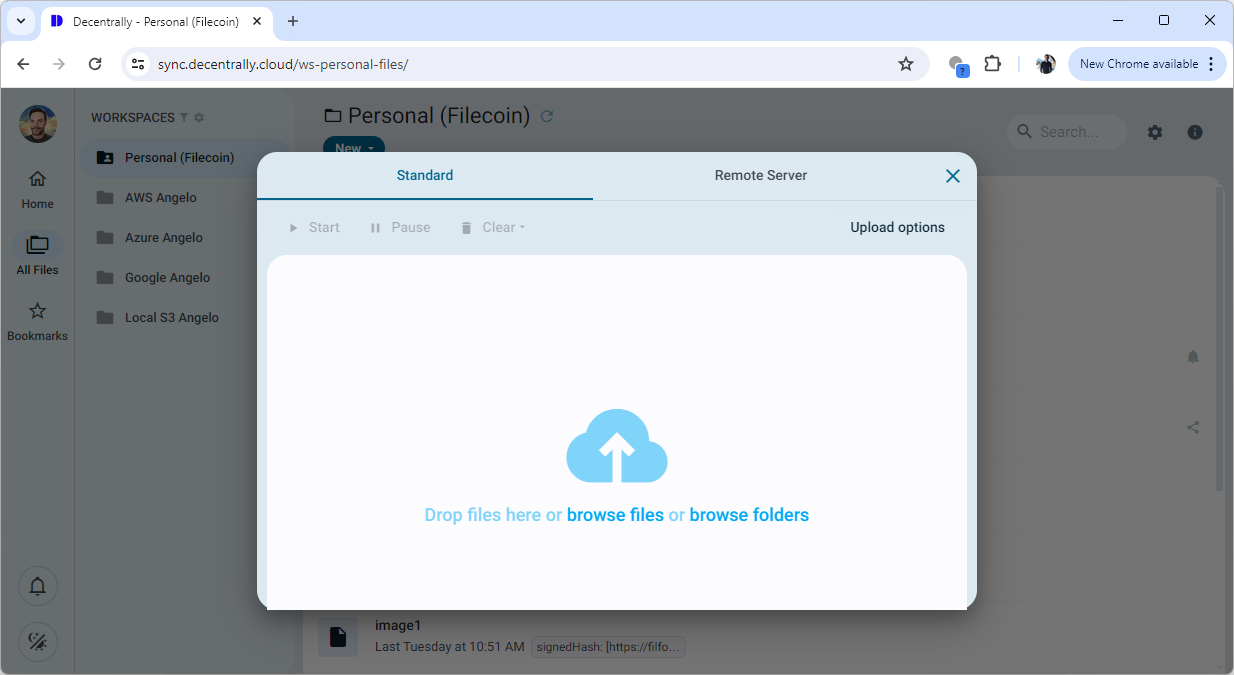The image size is (1234, 675).
Task: Click the browse files link
Action: point(615,515)
